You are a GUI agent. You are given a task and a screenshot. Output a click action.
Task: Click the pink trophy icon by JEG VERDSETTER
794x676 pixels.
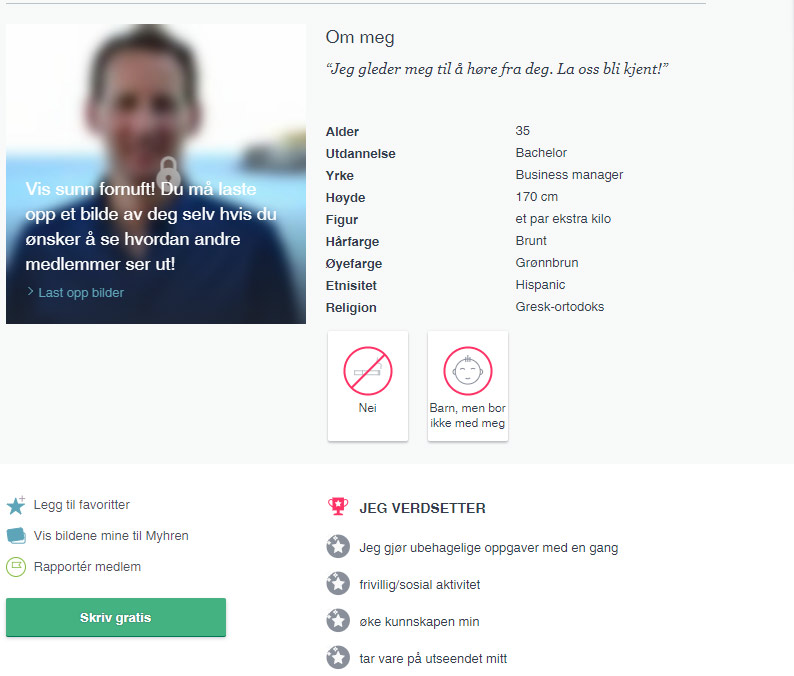click(x=338, y=506)
